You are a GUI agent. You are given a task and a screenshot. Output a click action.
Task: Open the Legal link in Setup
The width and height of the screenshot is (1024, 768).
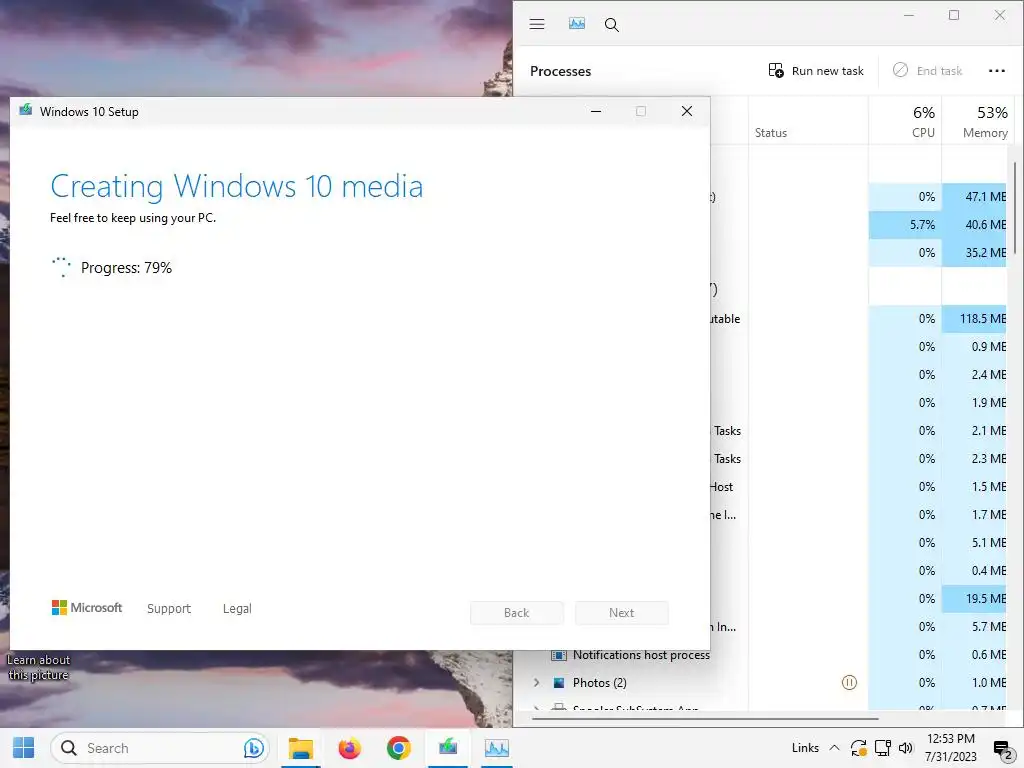[237, 608]
